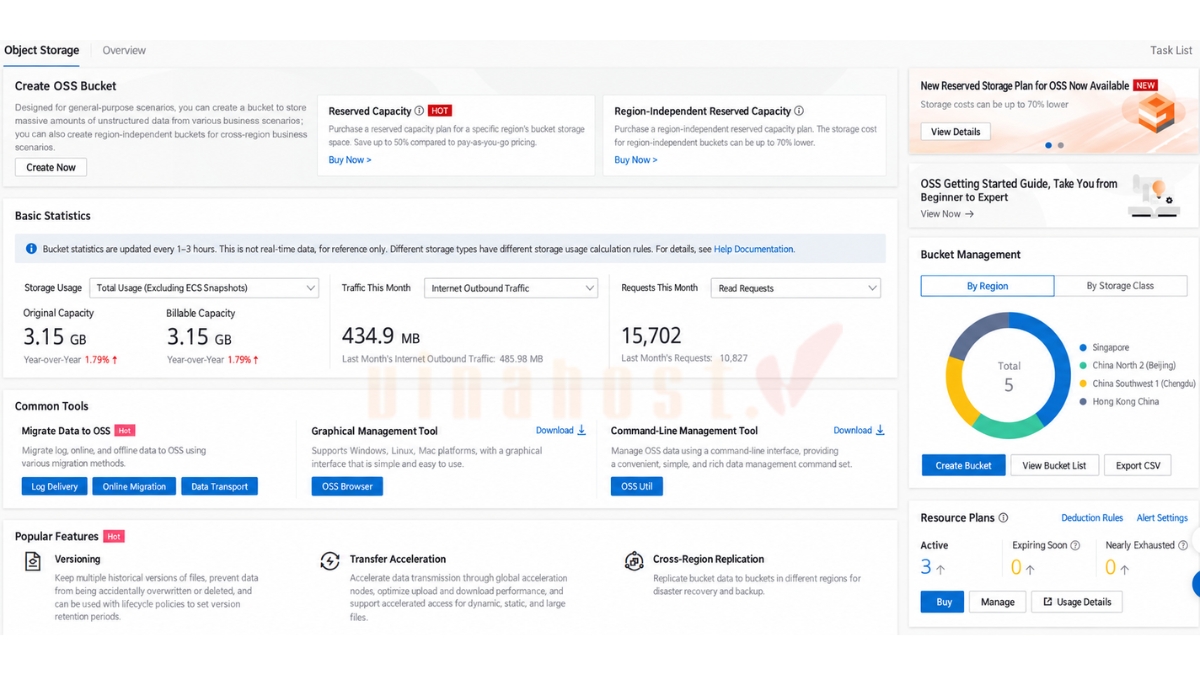This screenshot has height=675, width=1200.
Task: Click Buy Now under Region-Independent Reserved Capacity
Action: tap(636, 160)
